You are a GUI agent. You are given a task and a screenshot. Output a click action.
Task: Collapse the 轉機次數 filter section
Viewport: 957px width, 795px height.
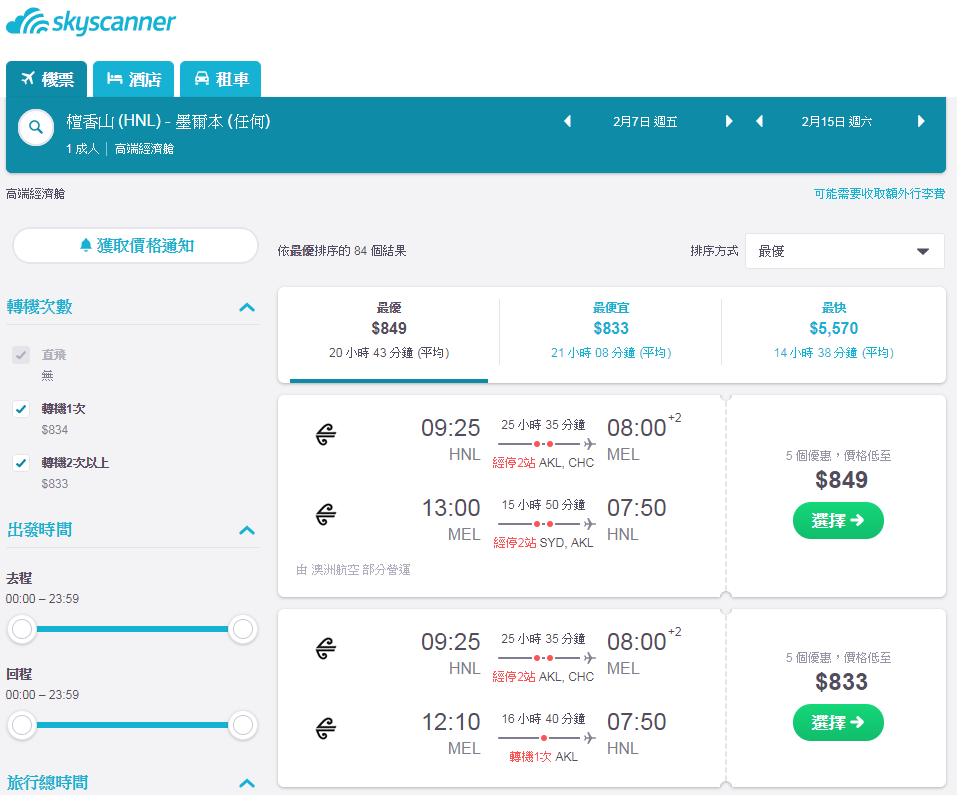coord(247,307)
